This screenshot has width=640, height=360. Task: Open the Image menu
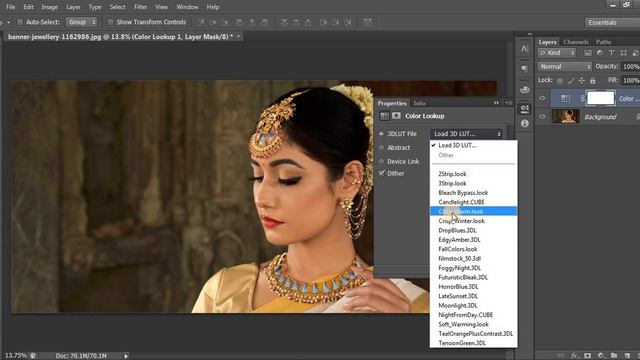pyautogui.click(x=49, y=7)
